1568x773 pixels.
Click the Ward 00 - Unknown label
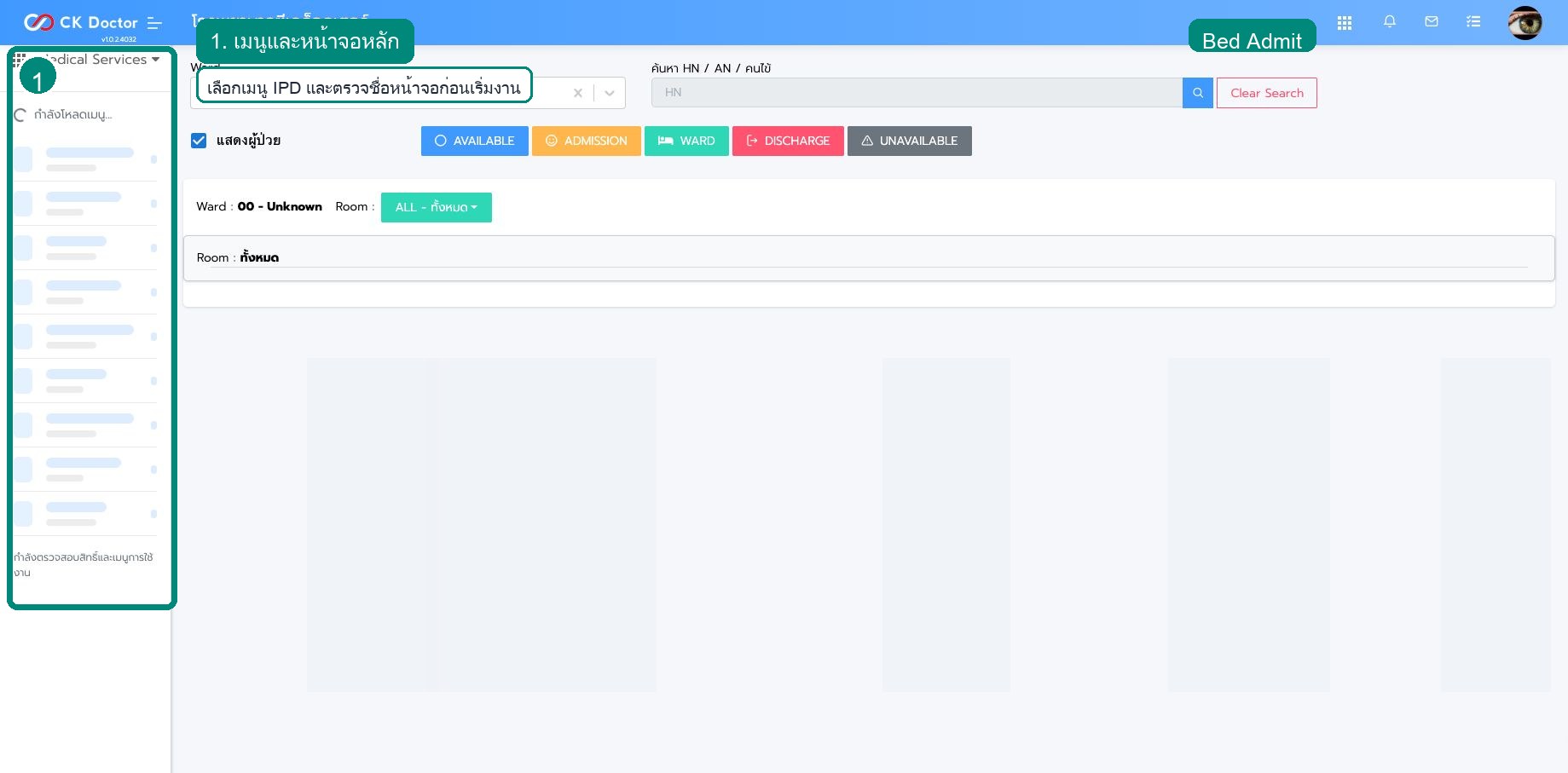point(259,206)
